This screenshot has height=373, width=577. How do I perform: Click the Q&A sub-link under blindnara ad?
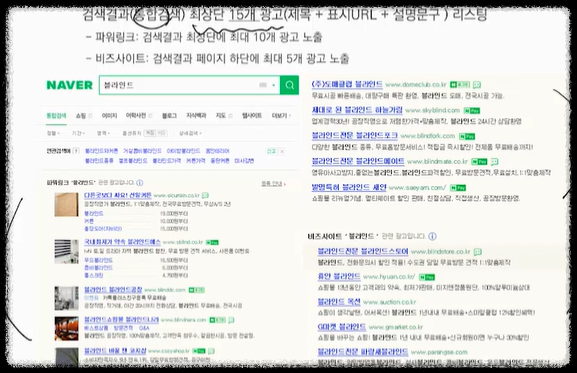(144, 328)
